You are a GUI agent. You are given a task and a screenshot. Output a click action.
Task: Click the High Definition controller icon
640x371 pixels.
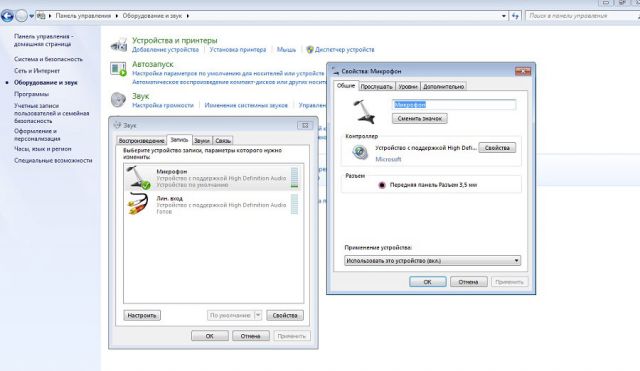pyautogui.click(x=360, y=152)
